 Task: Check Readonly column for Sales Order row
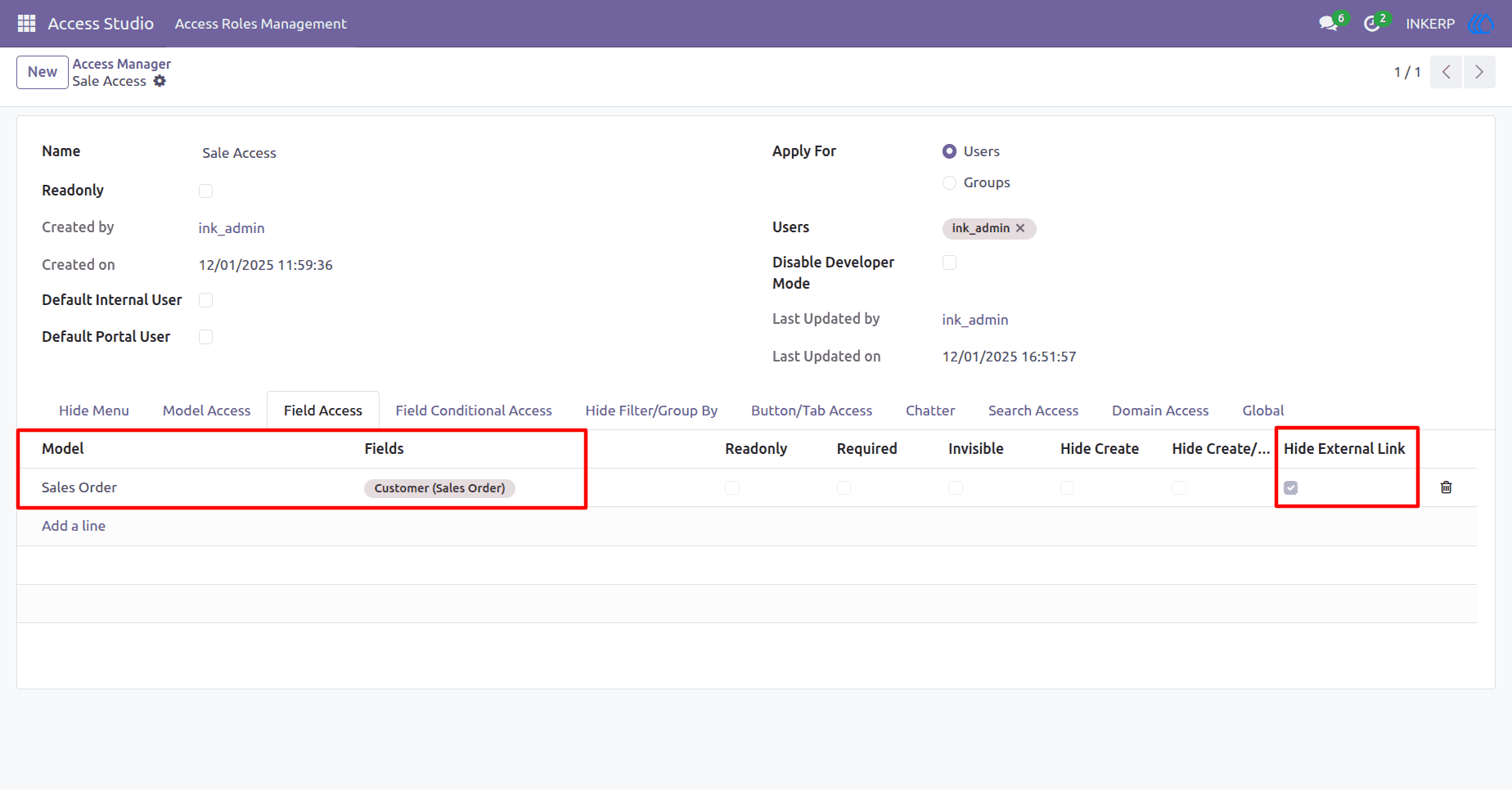(732, 487)
